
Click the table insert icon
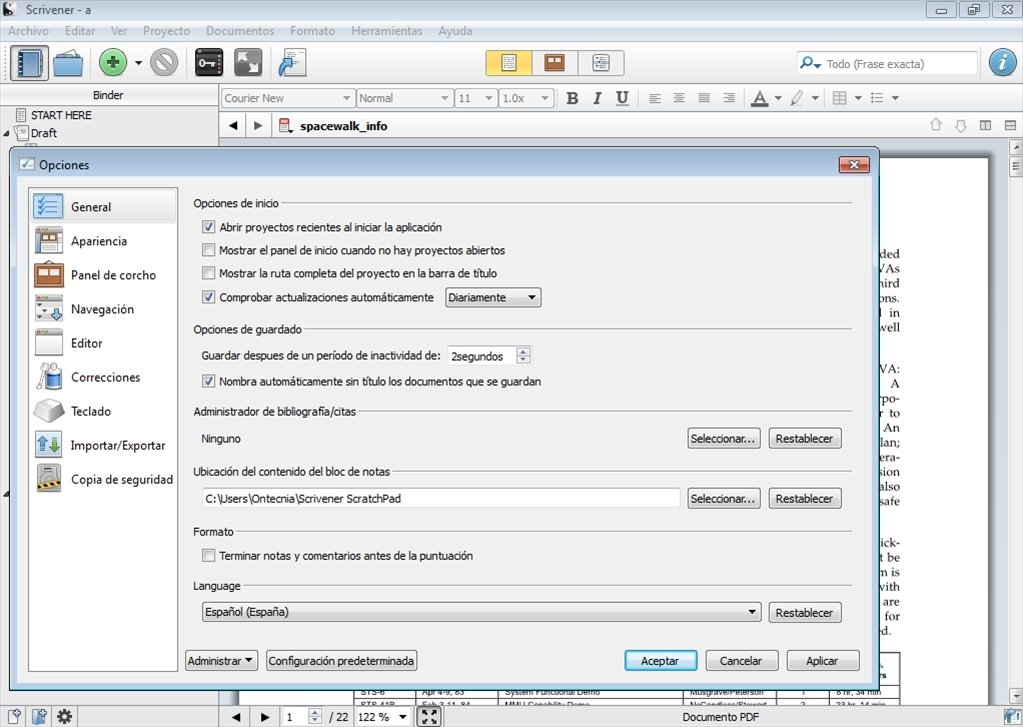click(840, 98)
